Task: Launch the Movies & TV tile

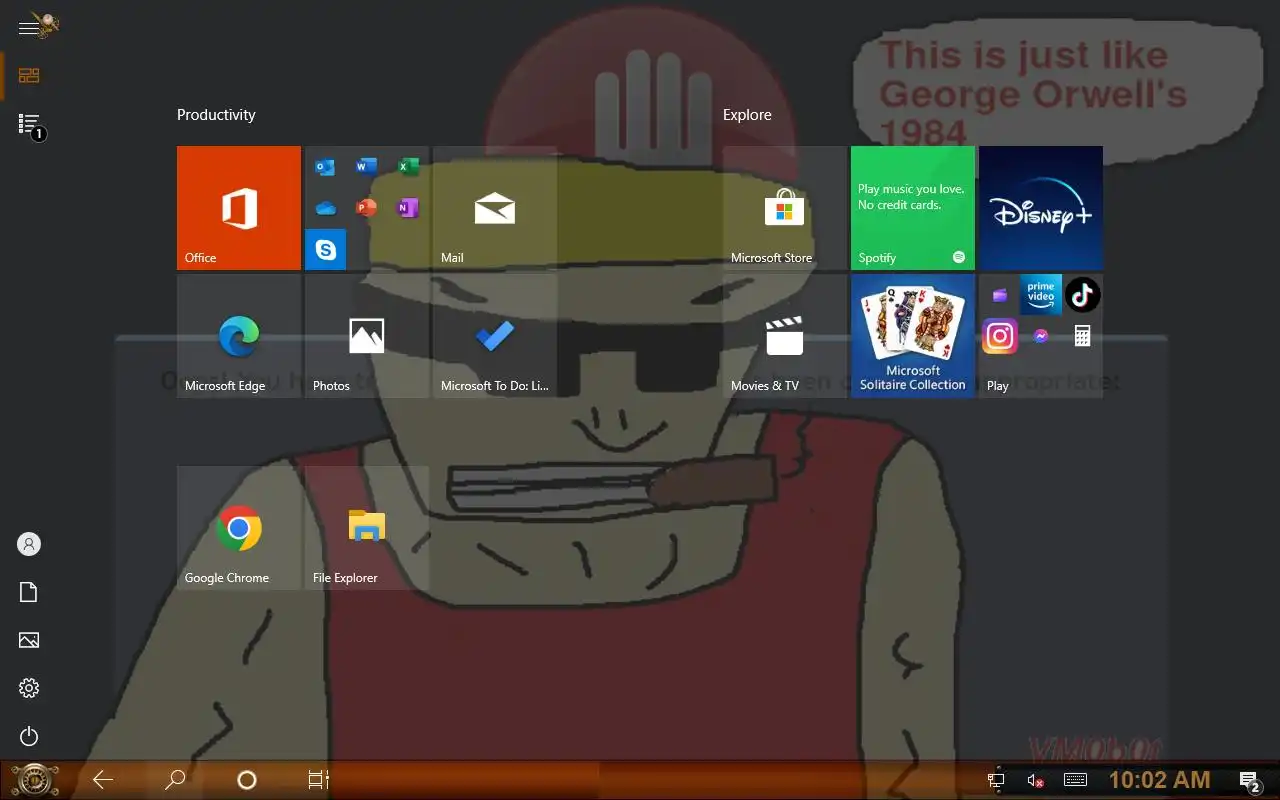Action: [785, 336]
